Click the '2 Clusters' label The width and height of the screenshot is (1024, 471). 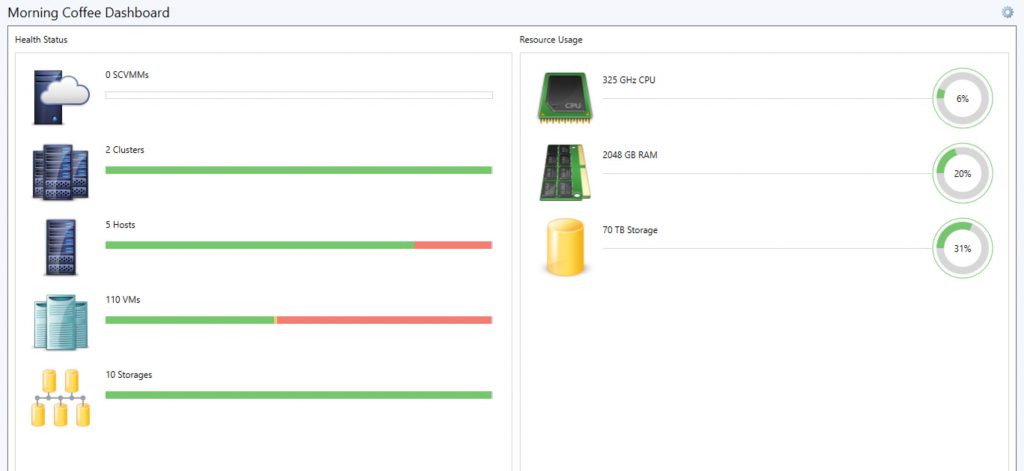click(125, 150)
